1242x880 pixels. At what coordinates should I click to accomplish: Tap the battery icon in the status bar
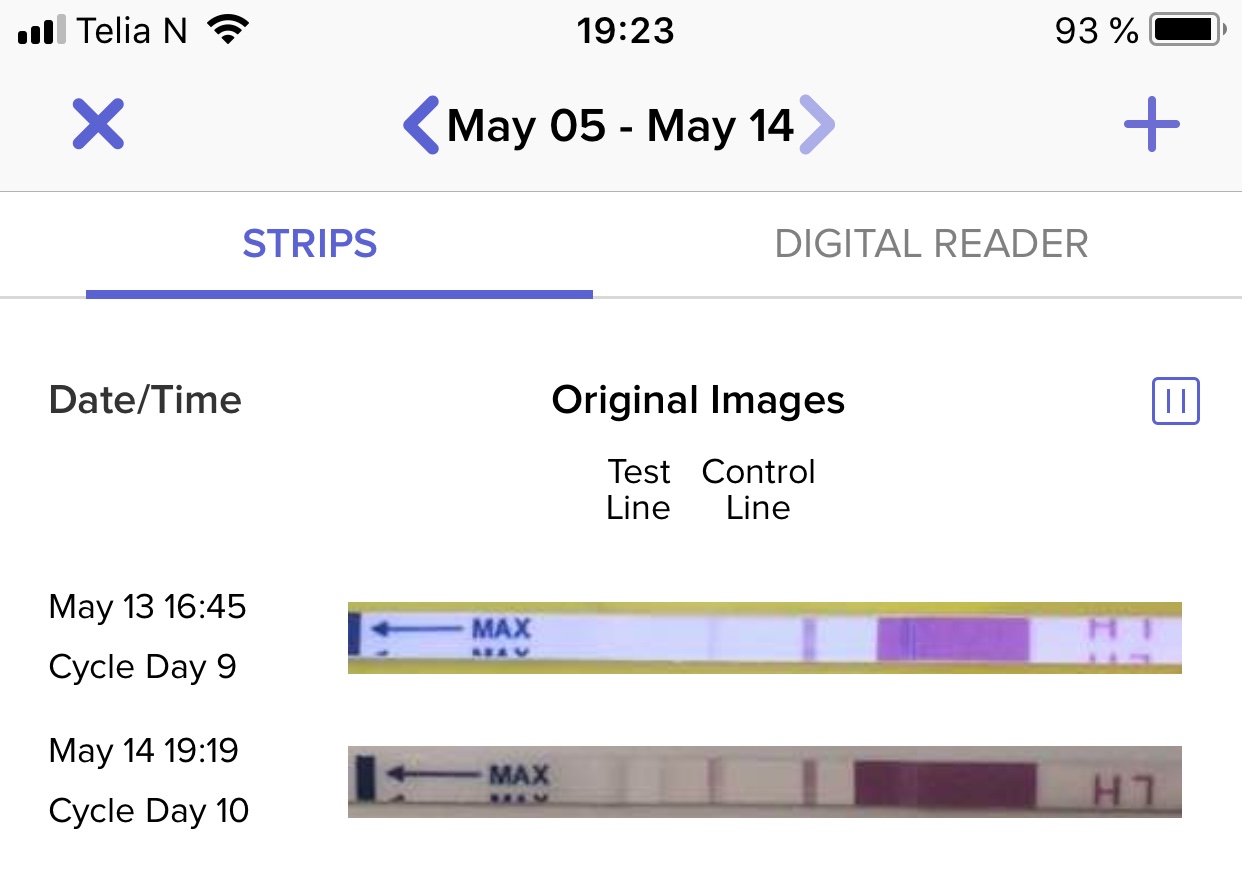click(1187, 31)
